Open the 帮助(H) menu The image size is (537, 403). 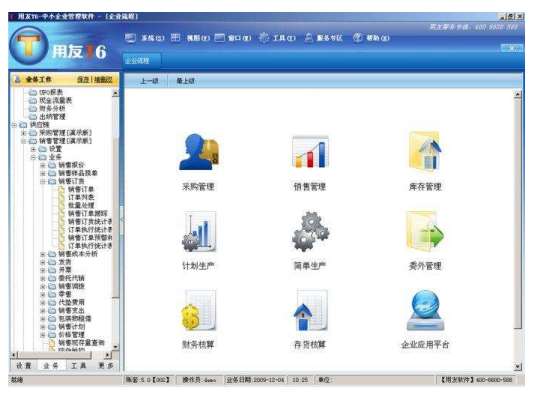[378, 38]
